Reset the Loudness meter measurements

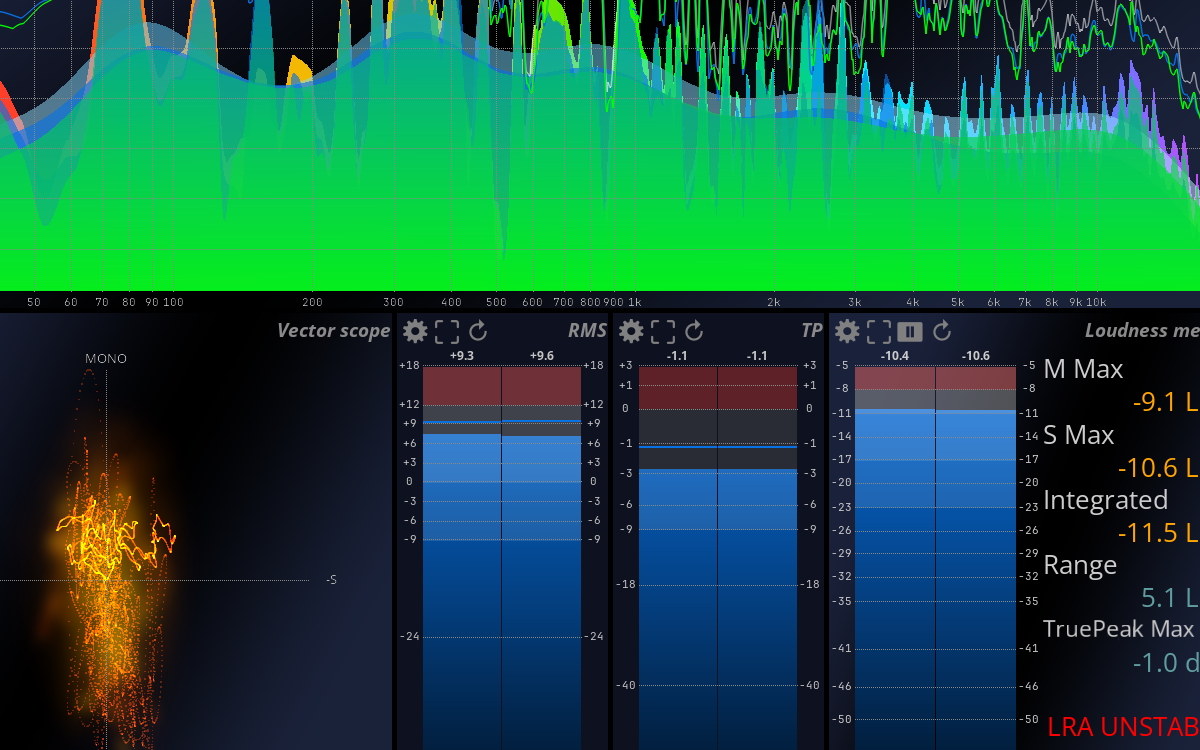pyautogui.click(x=941, y=331)
